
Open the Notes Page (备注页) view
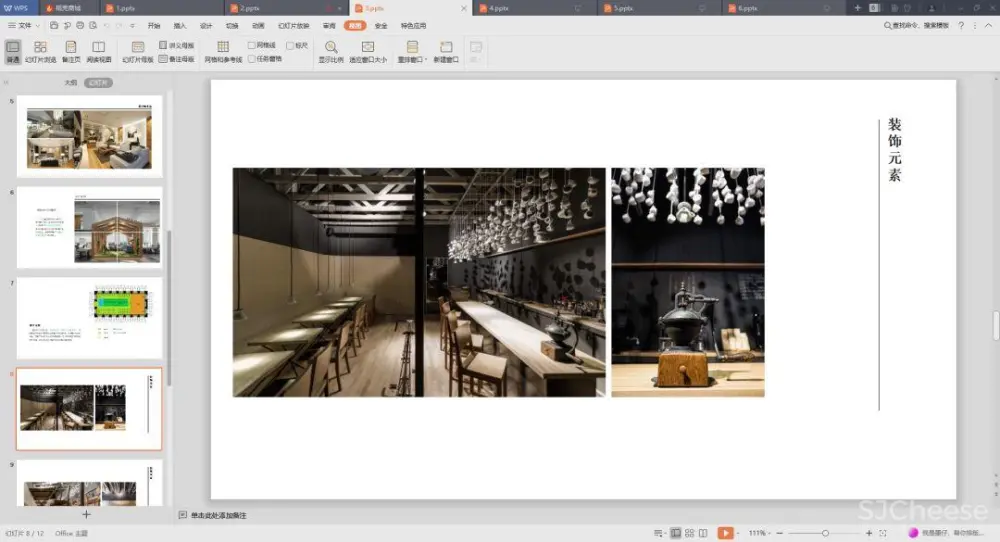click(x=70, y=47)
